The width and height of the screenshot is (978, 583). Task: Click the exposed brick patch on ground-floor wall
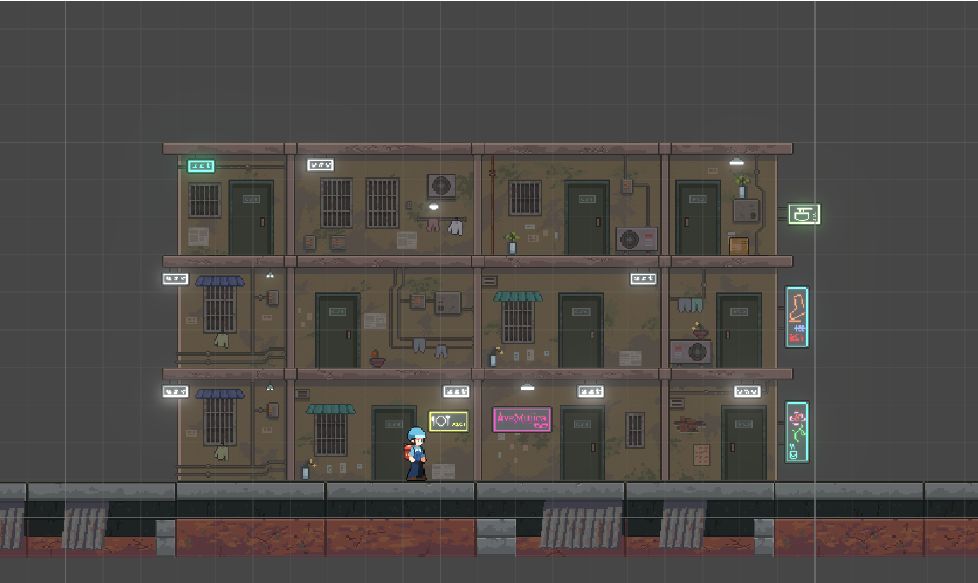click(x=689, y=425)
